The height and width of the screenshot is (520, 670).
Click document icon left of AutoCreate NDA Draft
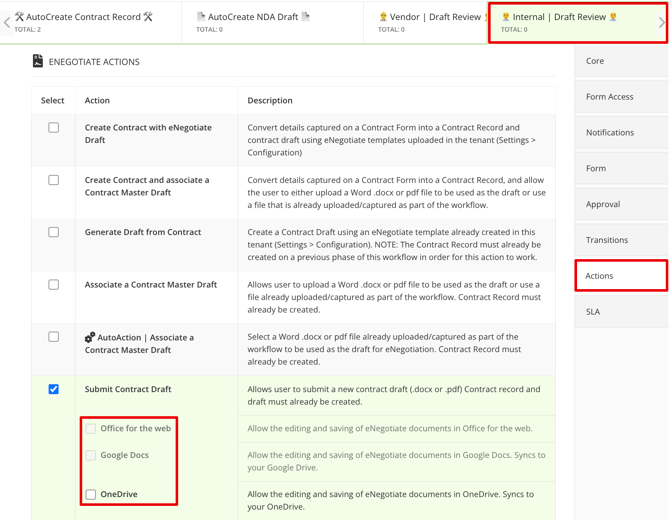coord(200,16)
